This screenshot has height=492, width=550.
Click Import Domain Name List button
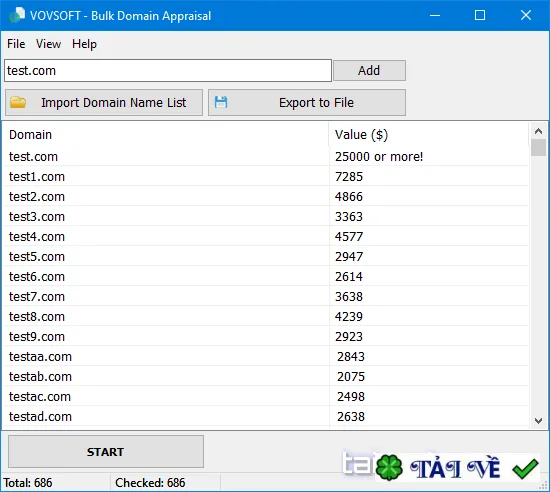104,102
